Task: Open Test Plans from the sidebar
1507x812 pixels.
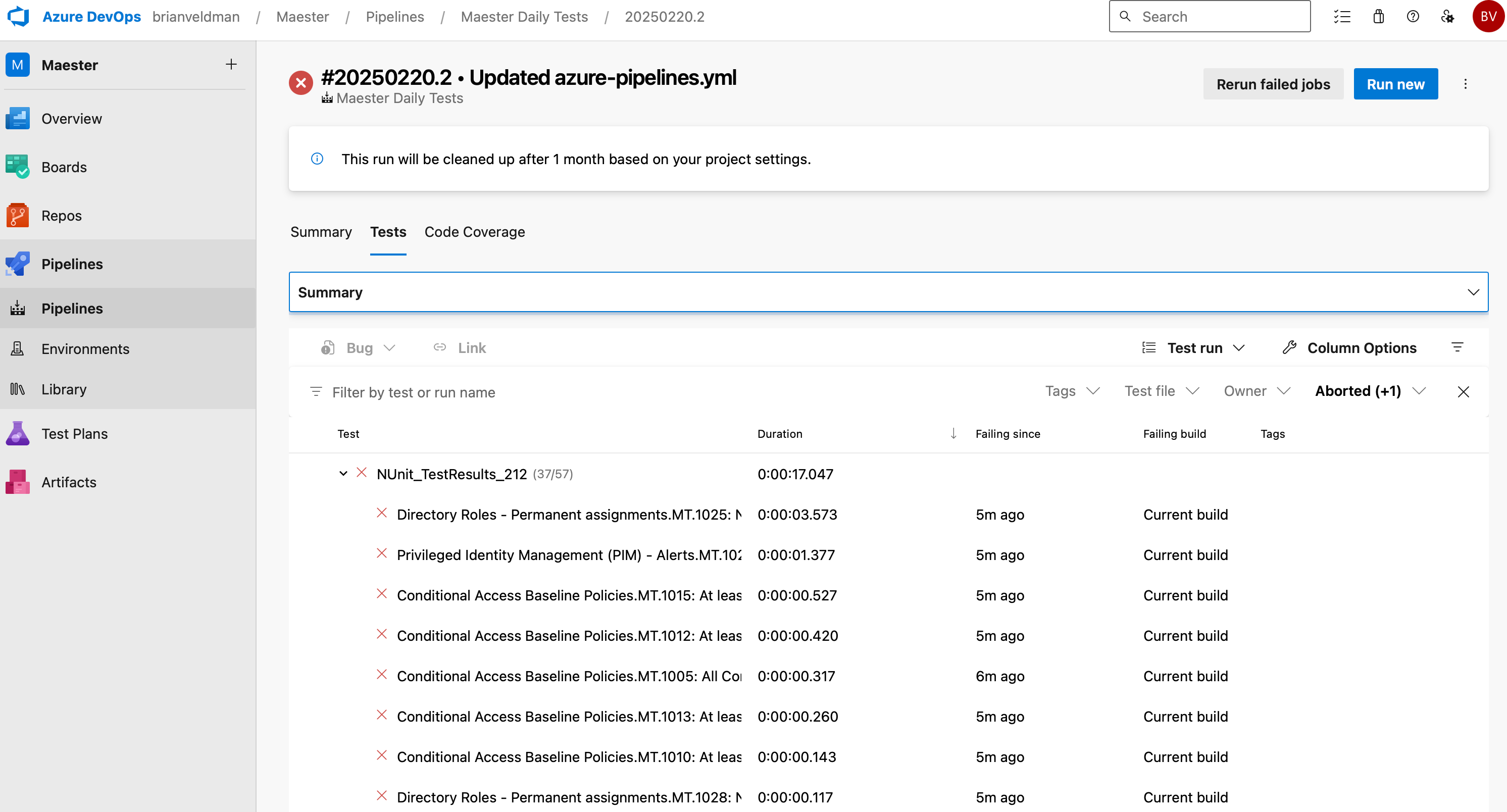Action: click(74, 433)
